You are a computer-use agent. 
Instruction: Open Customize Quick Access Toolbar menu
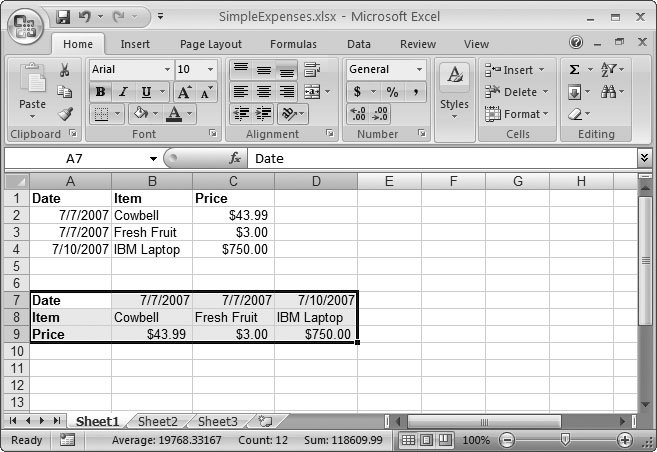click(x=160, y=17)
